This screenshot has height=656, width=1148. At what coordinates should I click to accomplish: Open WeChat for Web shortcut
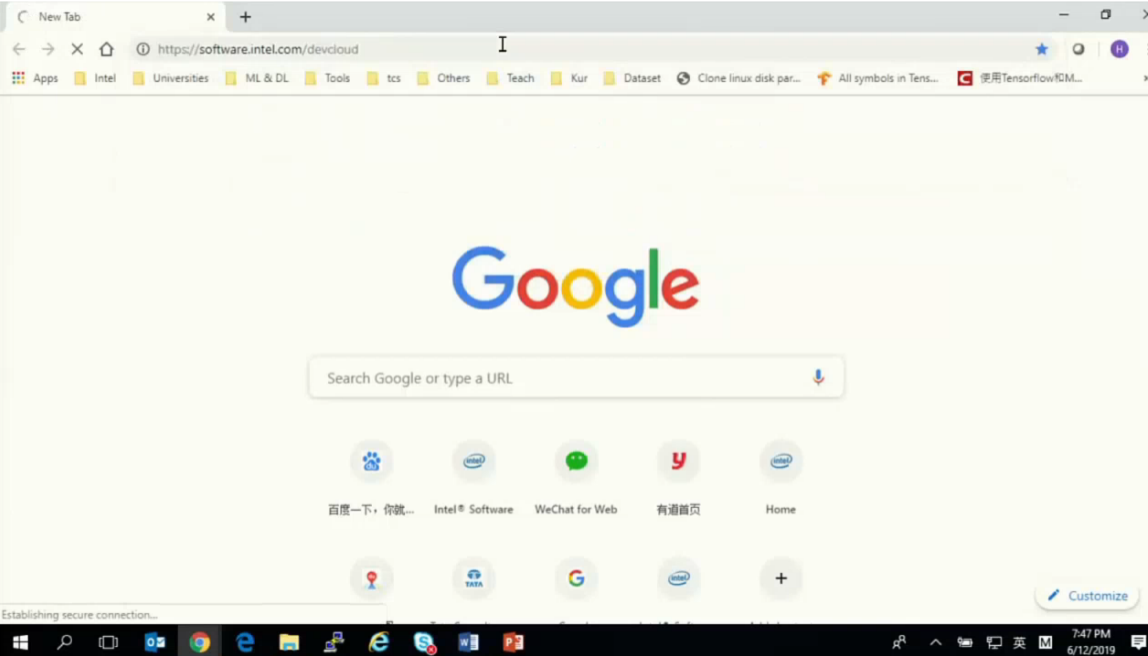[x=576, y=478]
